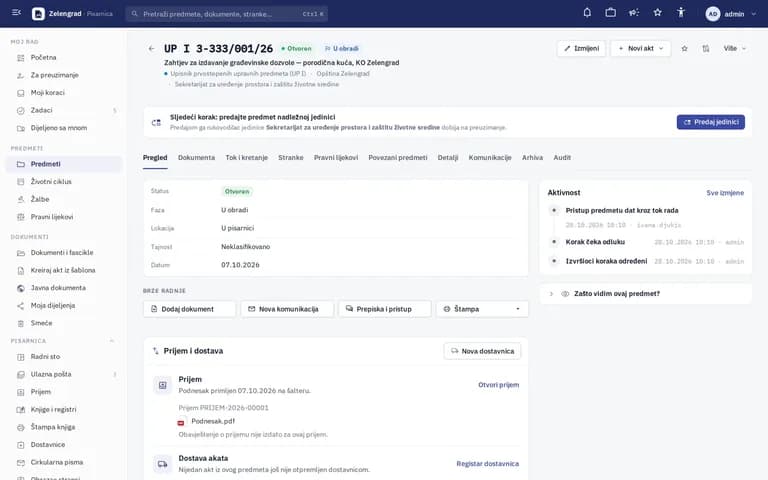Viewport: 768px width, 480px height.
Task: Open Novi akt dropdown
Action: coord(641,48)
